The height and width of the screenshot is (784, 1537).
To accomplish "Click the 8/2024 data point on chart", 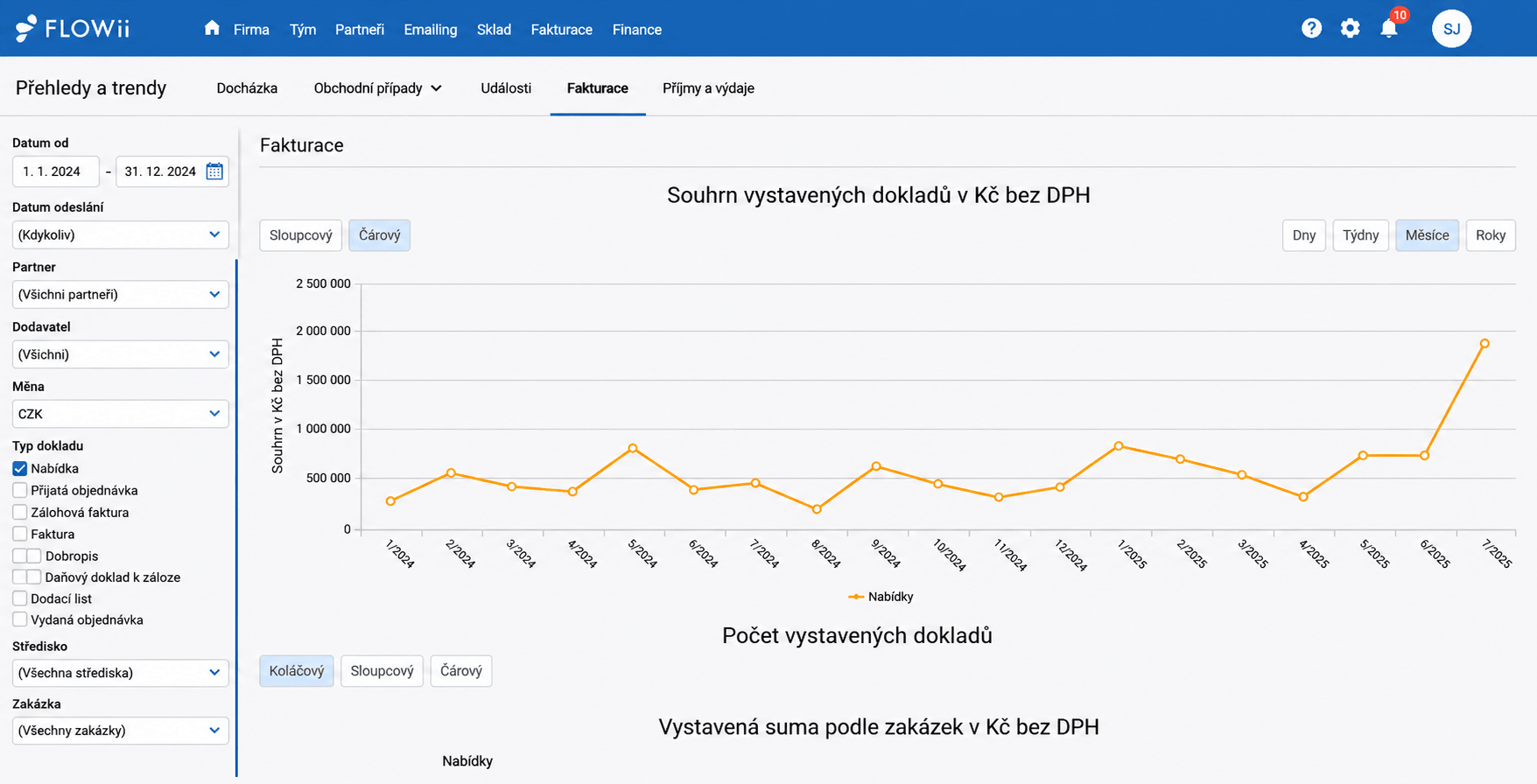I will [817, 509].
